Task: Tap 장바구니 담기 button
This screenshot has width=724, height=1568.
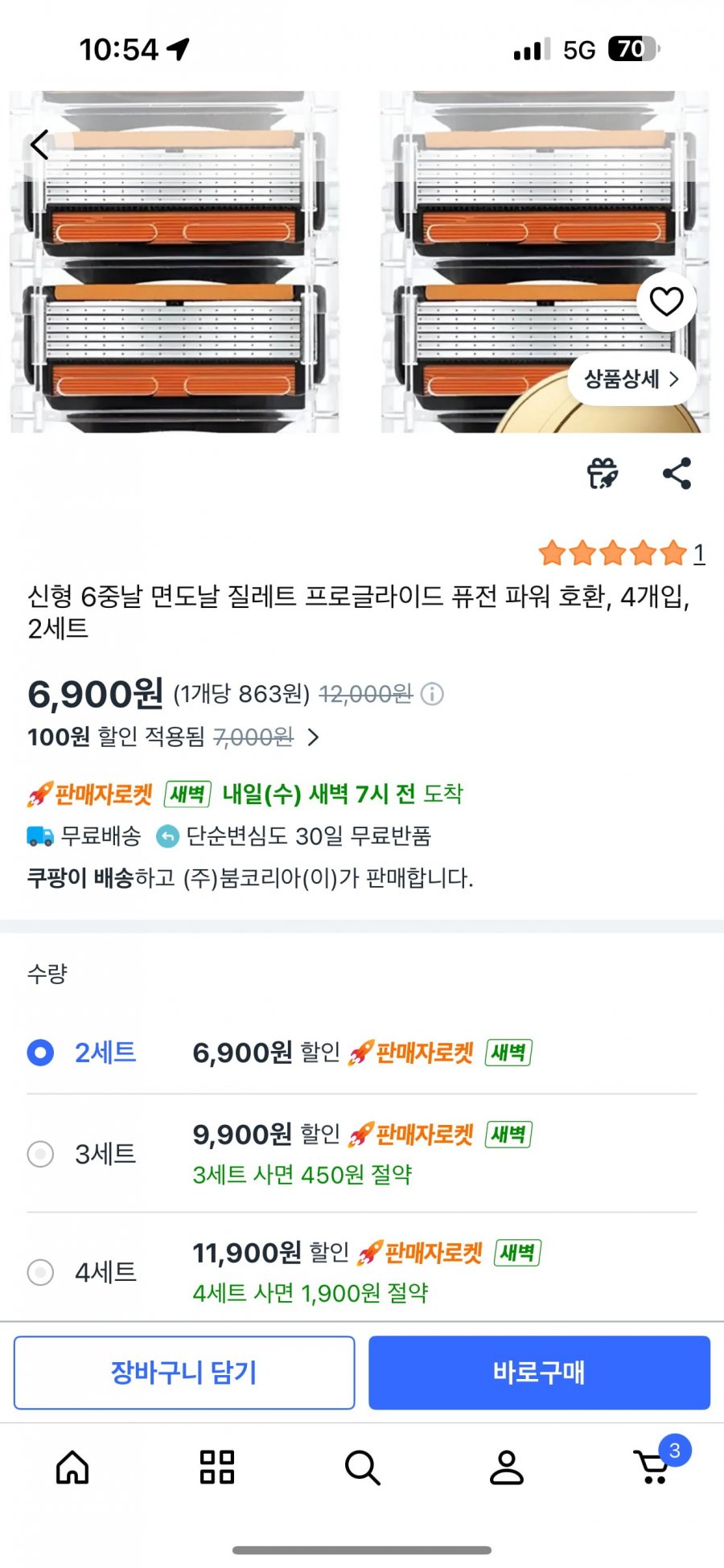Action: pos(184,1373)
